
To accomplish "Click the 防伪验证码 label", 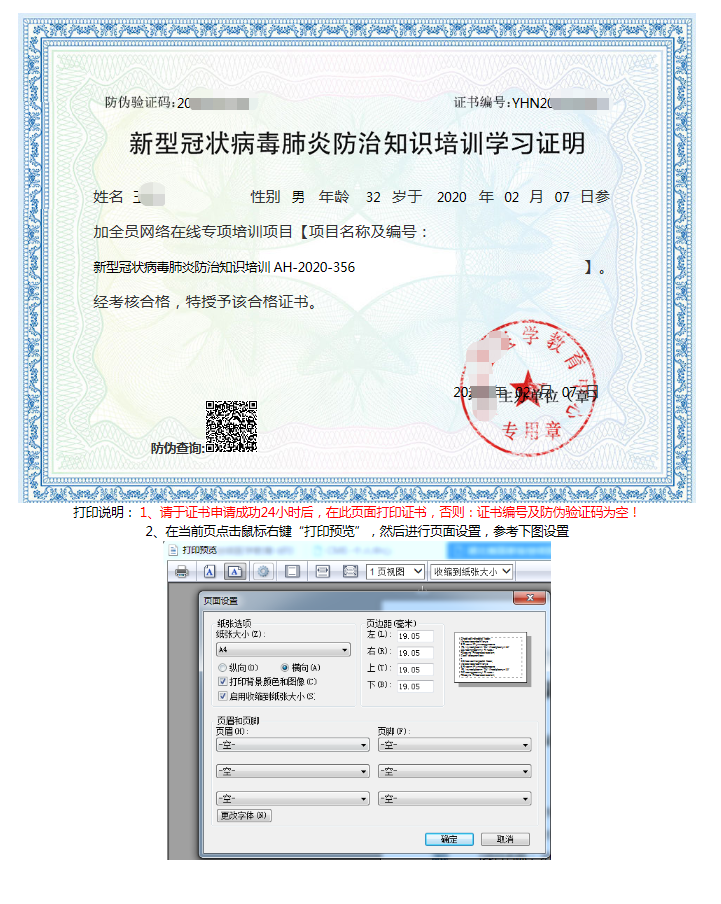I will coord(138,103).
